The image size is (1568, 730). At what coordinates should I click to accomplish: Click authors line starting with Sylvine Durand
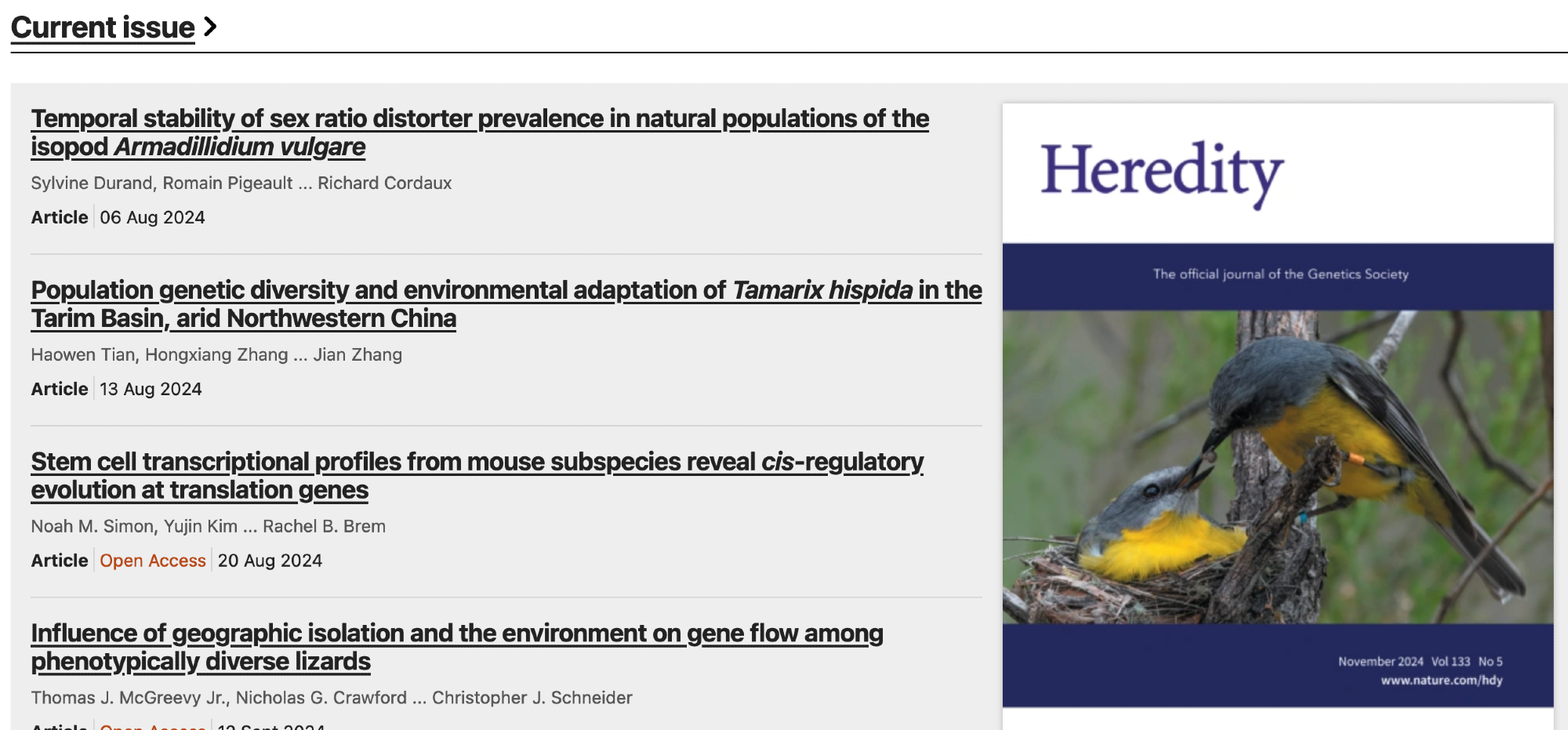pos(241,183)
